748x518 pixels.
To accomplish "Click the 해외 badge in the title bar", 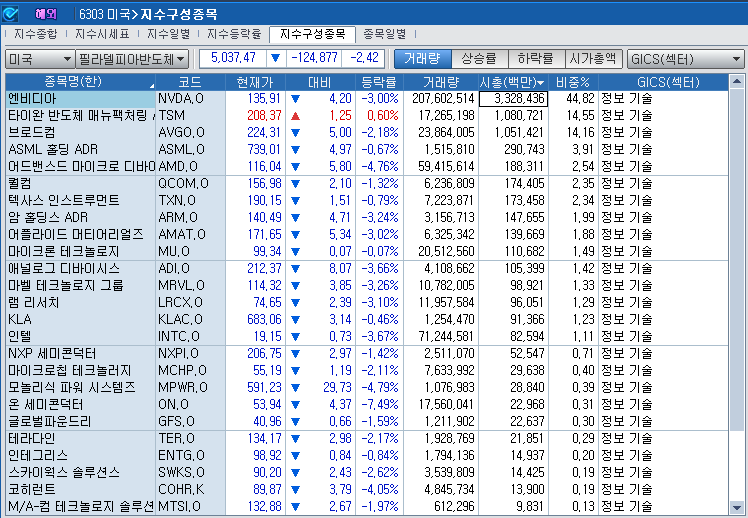I will pyautogui.click(x=46, y=12).
